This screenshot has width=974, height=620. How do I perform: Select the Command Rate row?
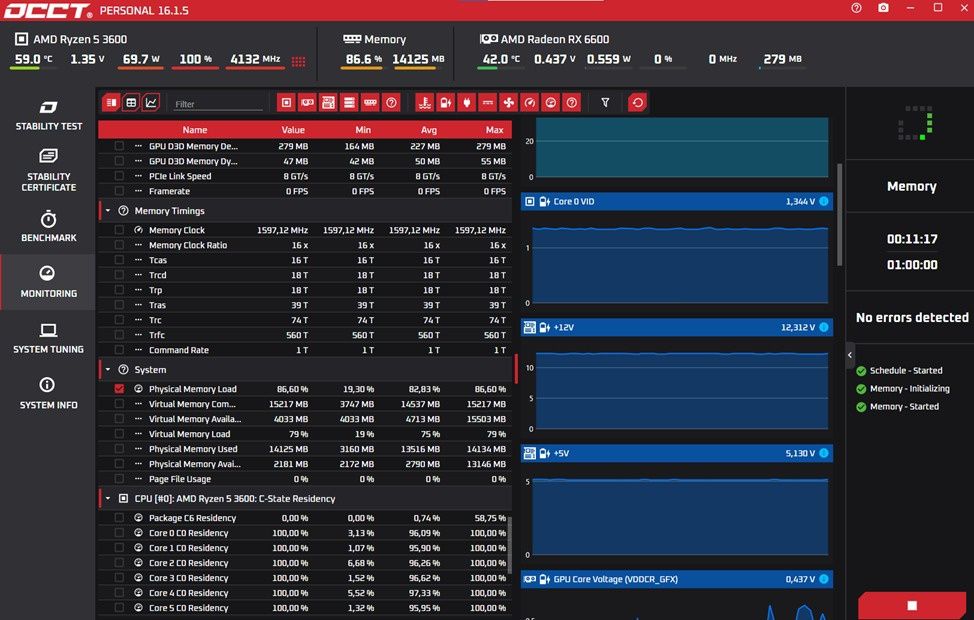tap(305, 350)
